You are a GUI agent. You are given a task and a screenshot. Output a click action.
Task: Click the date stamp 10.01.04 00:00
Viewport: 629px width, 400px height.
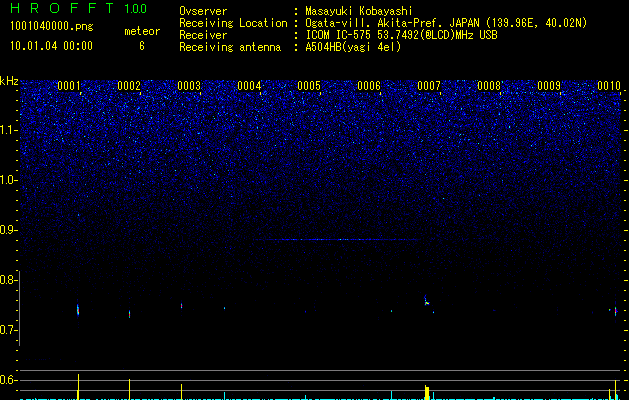pyautogui.click(x=51, y=46)
